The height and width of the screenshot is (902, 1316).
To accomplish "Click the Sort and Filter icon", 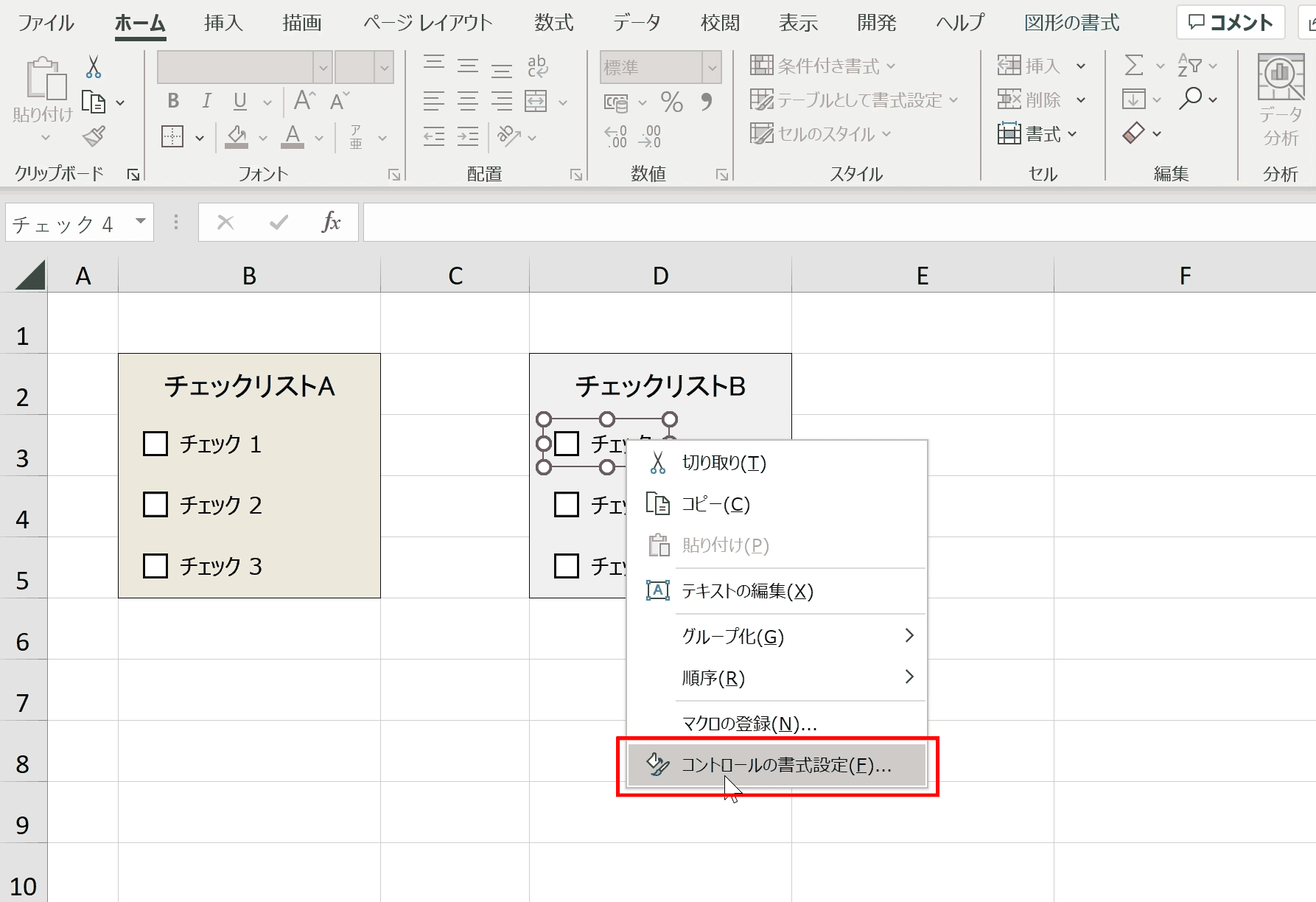I will point(1190,66).
